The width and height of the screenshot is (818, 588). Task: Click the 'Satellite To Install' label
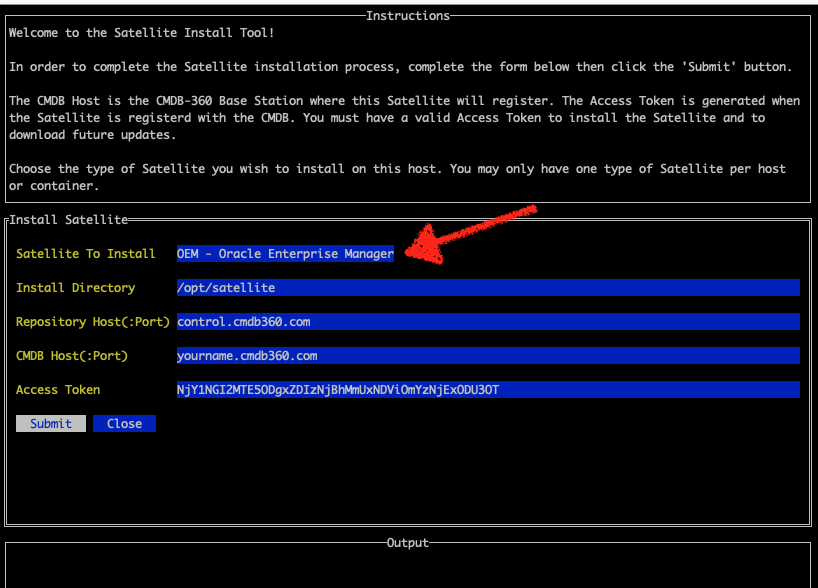86,254
